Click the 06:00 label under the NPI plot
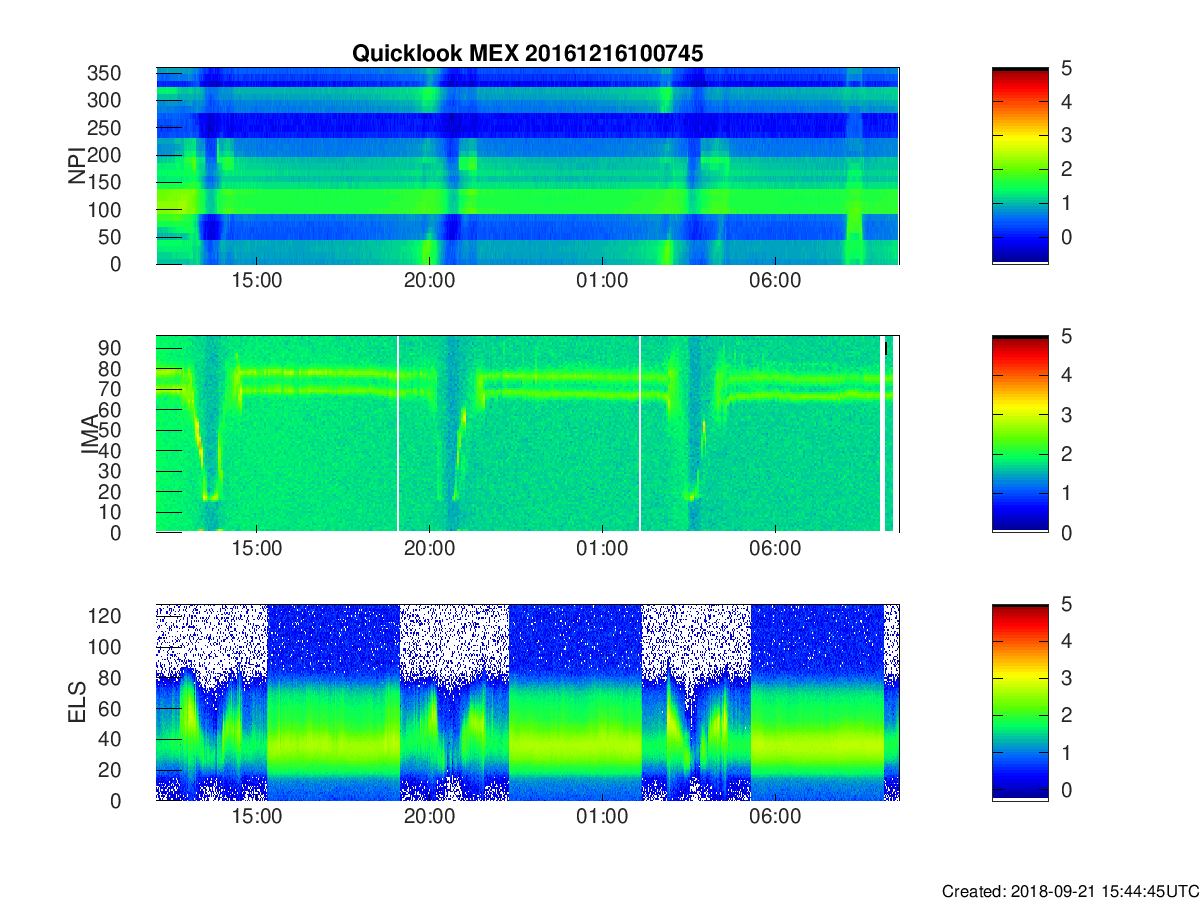Screen dimensions: 1200x900 pyautogui.click(x=775, y=281)
